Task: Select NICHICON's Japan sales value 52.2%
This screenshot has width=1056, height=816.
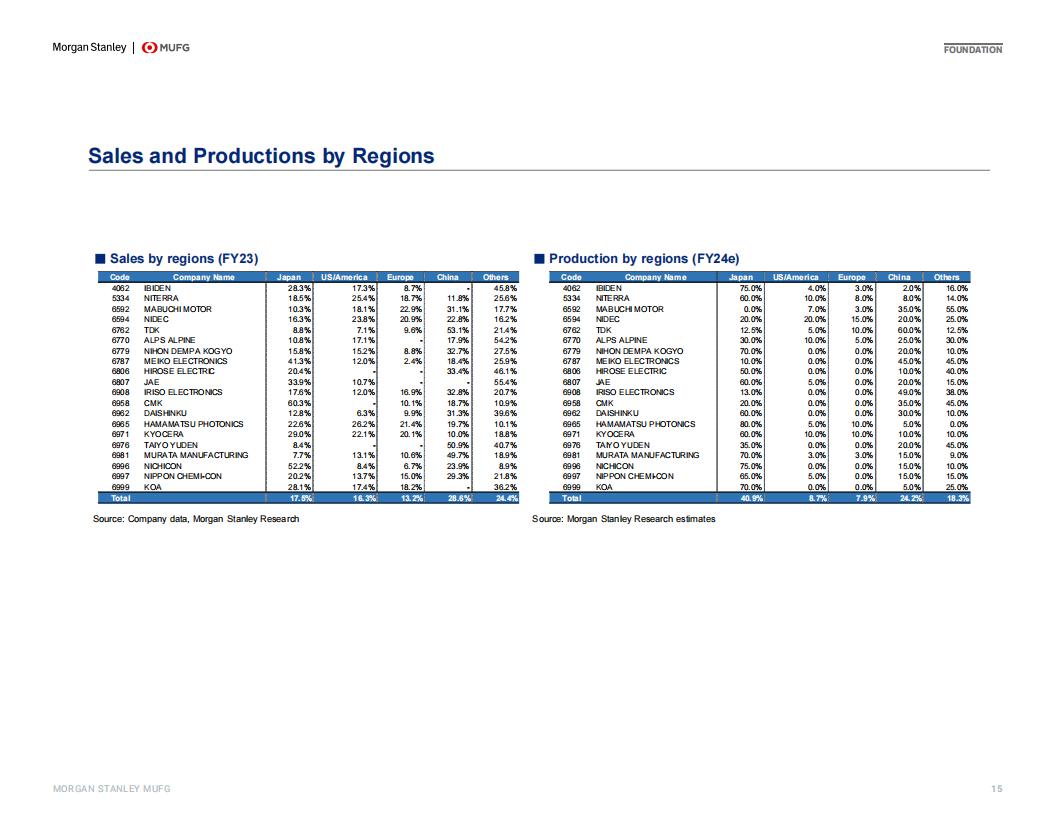Action: [x=299, y=466]
